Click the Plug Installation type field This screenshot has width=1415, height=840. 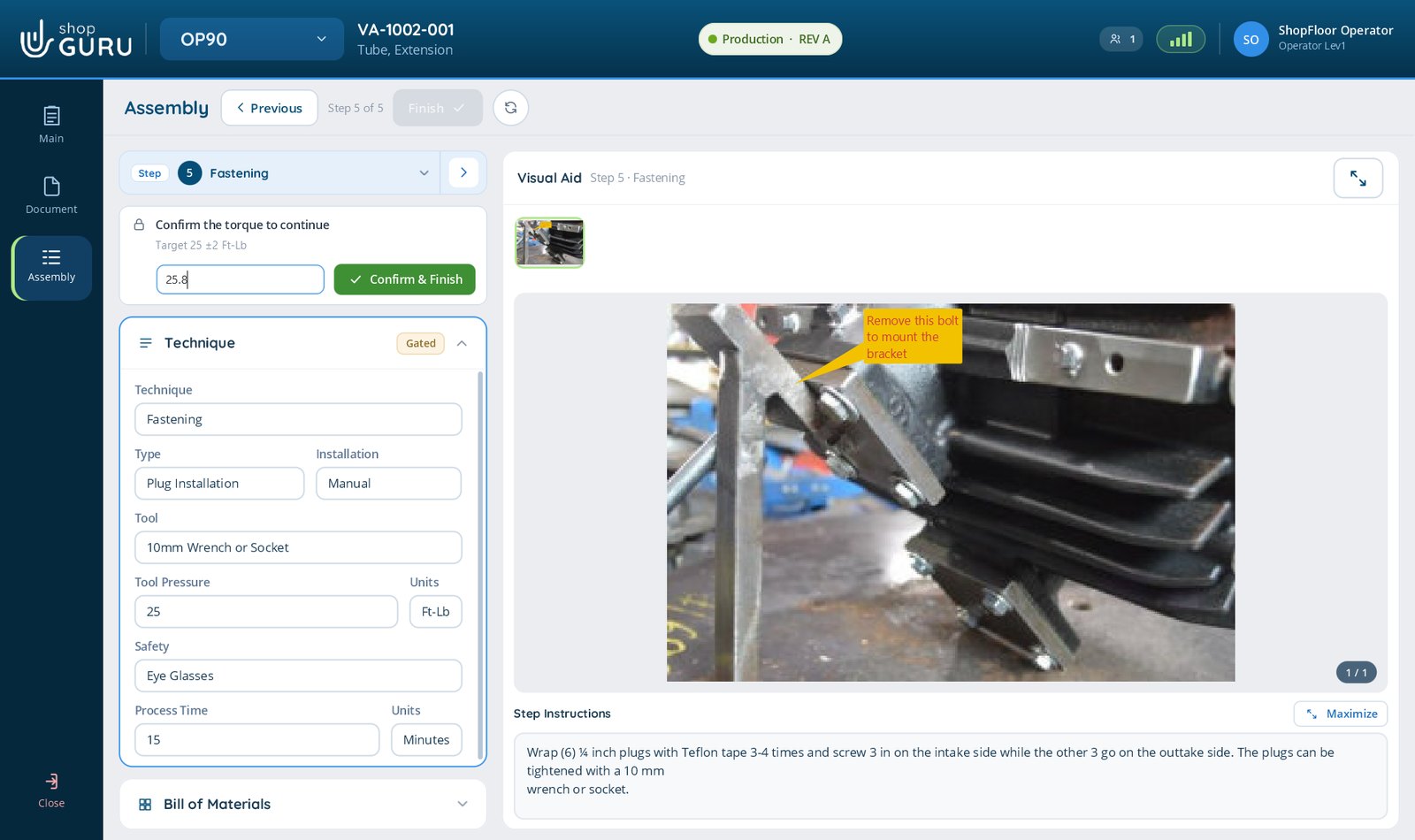coord(219,484)
